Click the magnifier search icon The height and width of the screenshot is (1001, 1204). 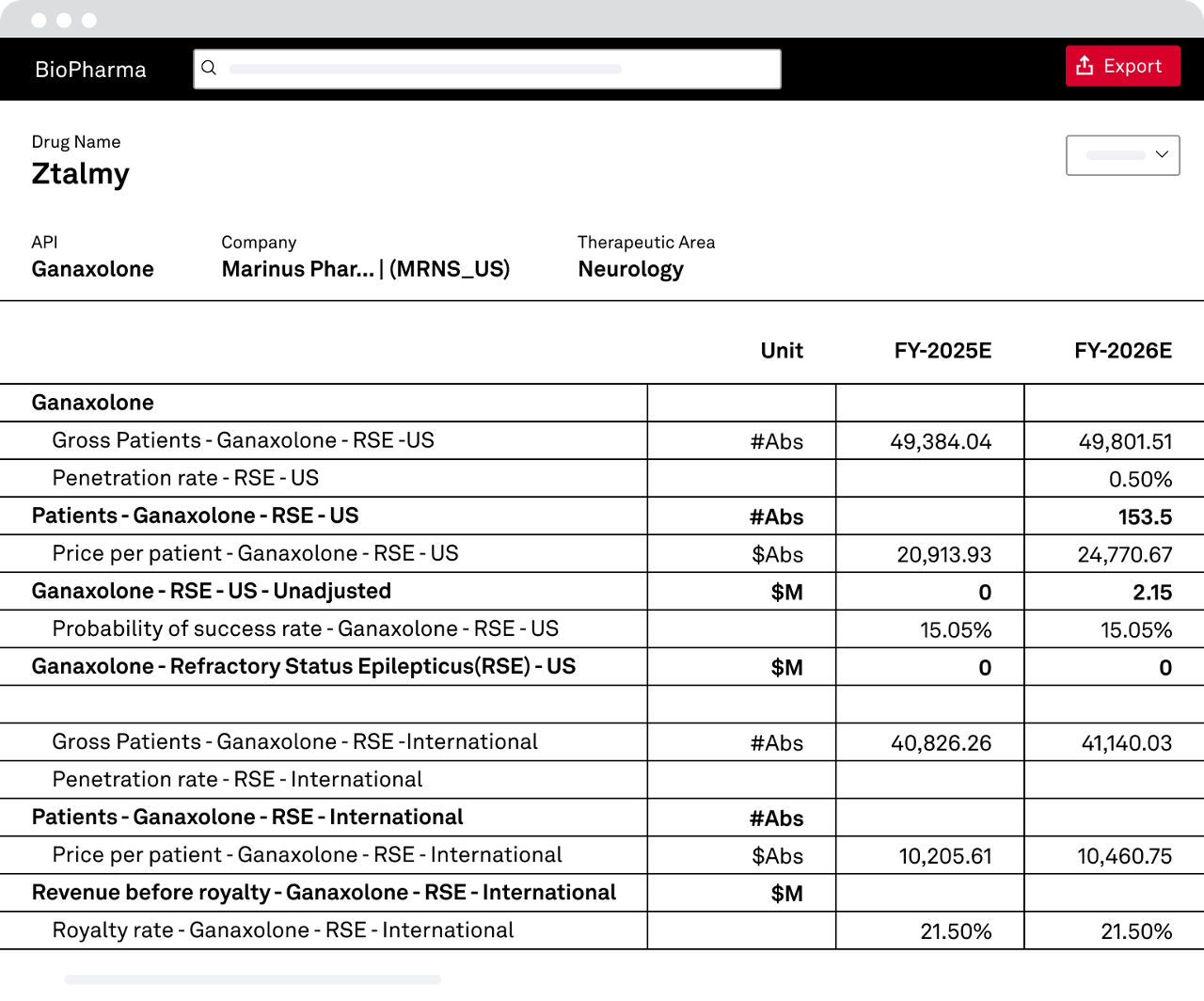(209, 68)
